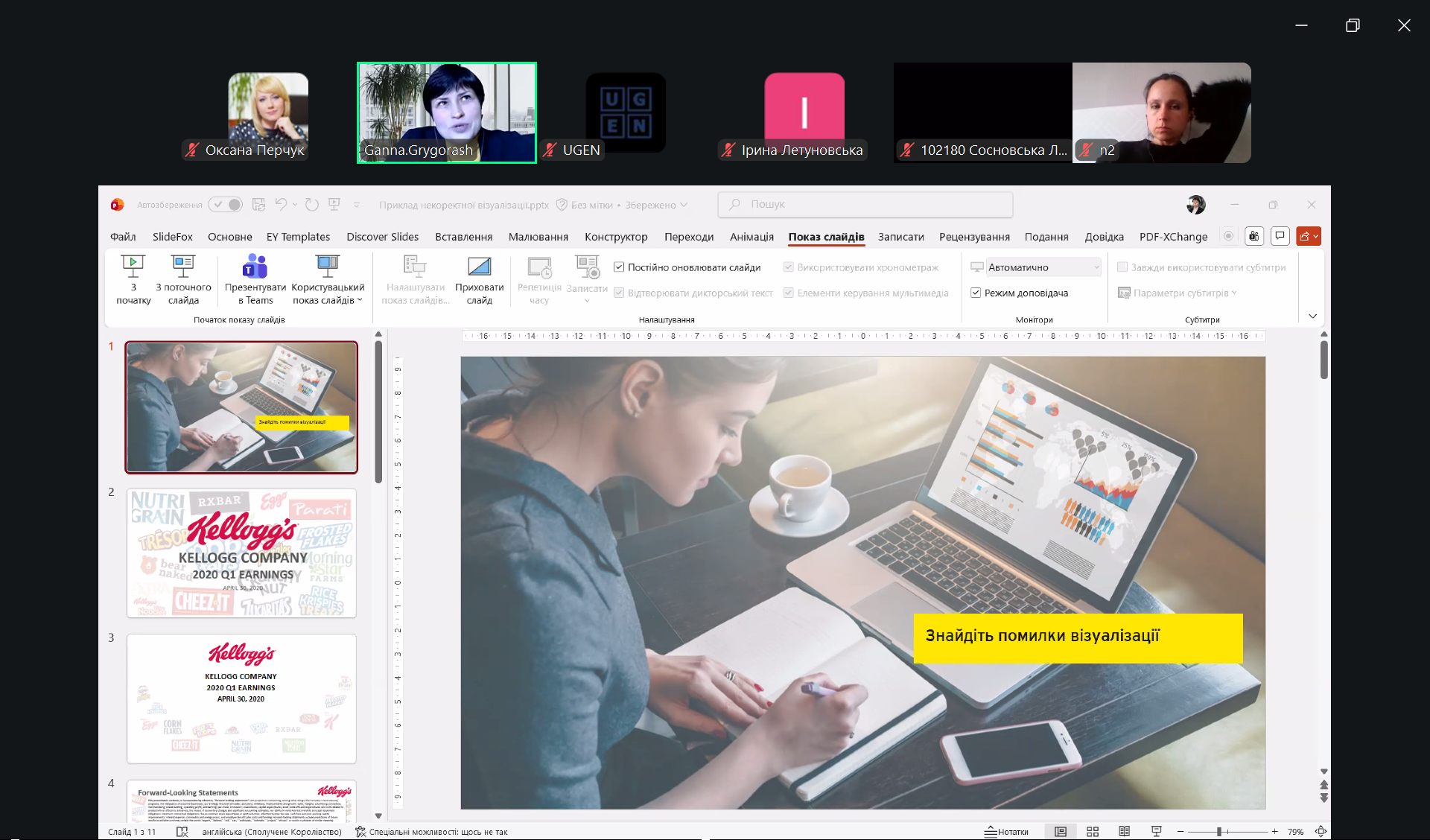Click the zoom slider in status bar
The height and width of the screenshot is (840, 1430).
[x=1219, y=831]
